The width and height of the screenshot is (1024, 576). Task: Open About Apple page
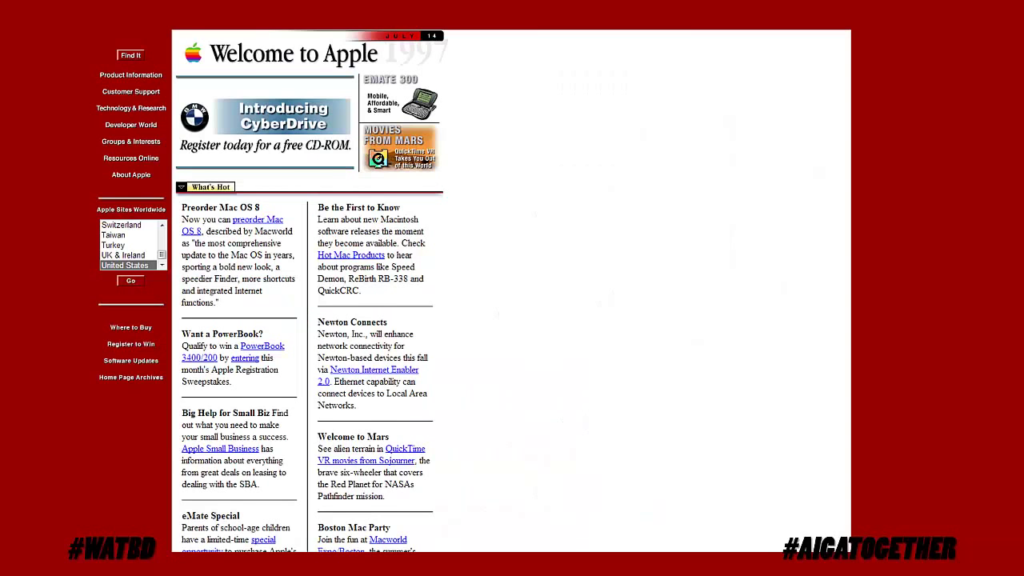tap(131, 175)
